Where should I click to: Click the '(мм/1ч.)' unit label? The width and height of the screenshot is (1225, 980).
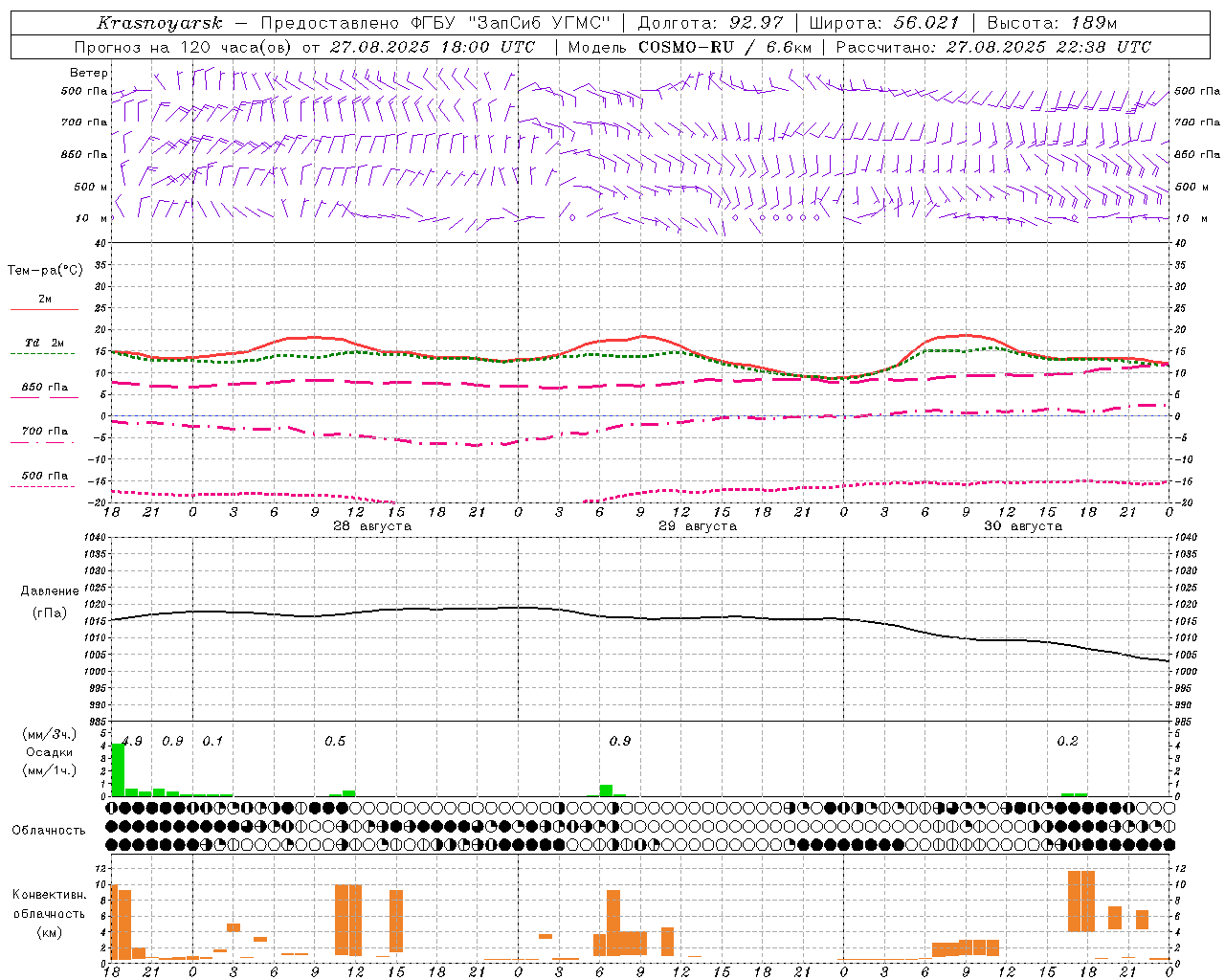(50, 770)
